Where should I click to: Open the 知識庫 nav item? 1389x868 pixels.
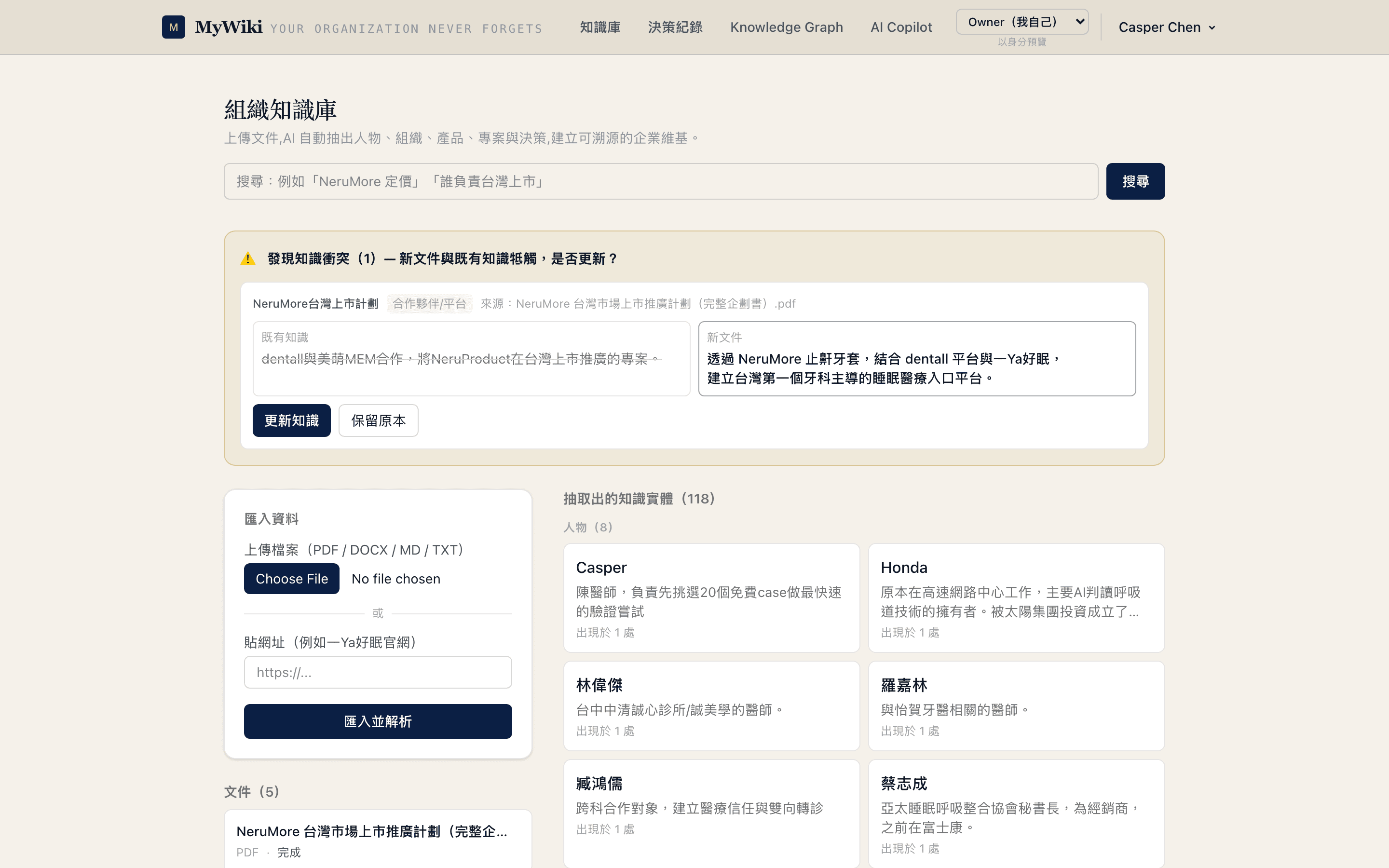[x=600, y=27]
